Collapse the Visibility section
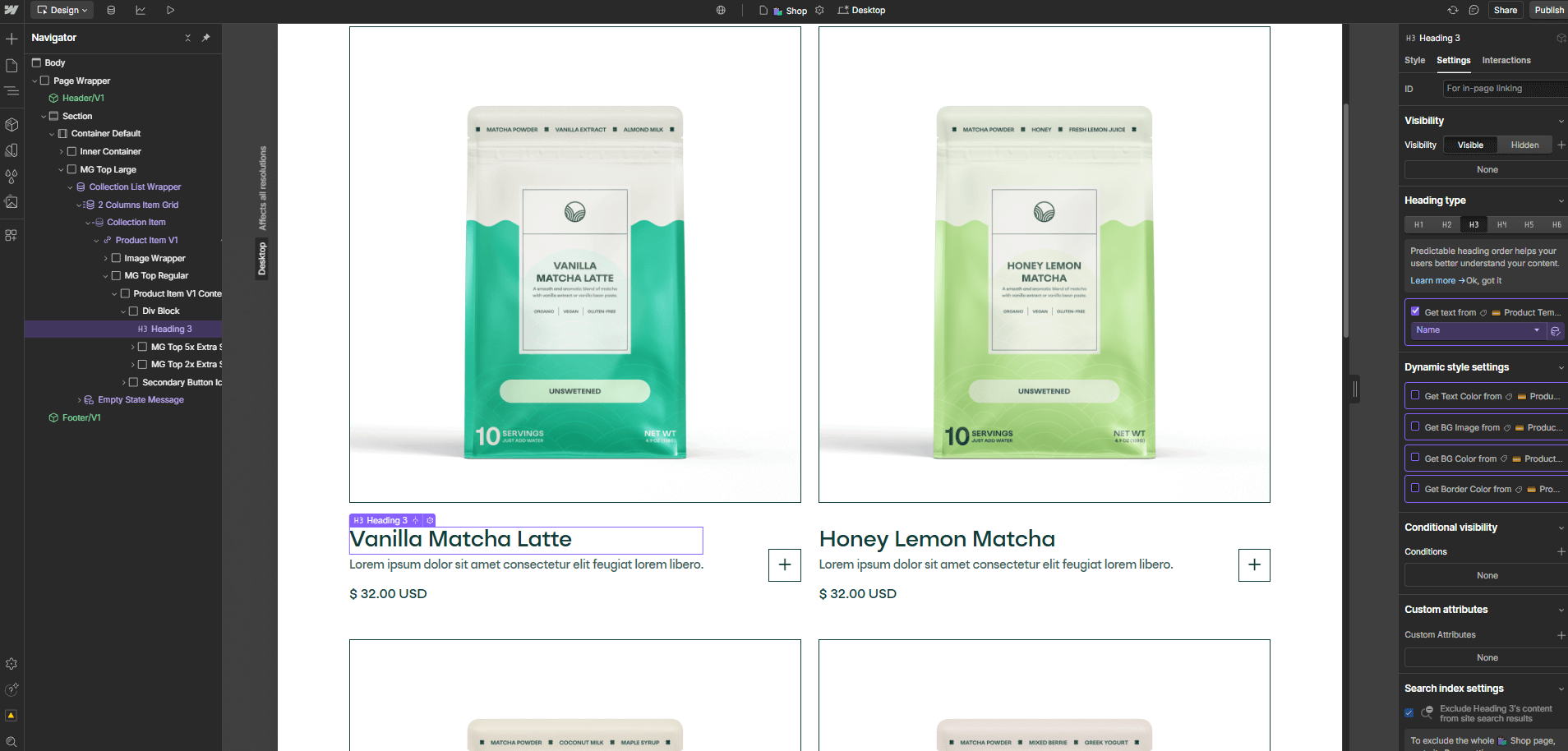 (x=1561, y=121)
